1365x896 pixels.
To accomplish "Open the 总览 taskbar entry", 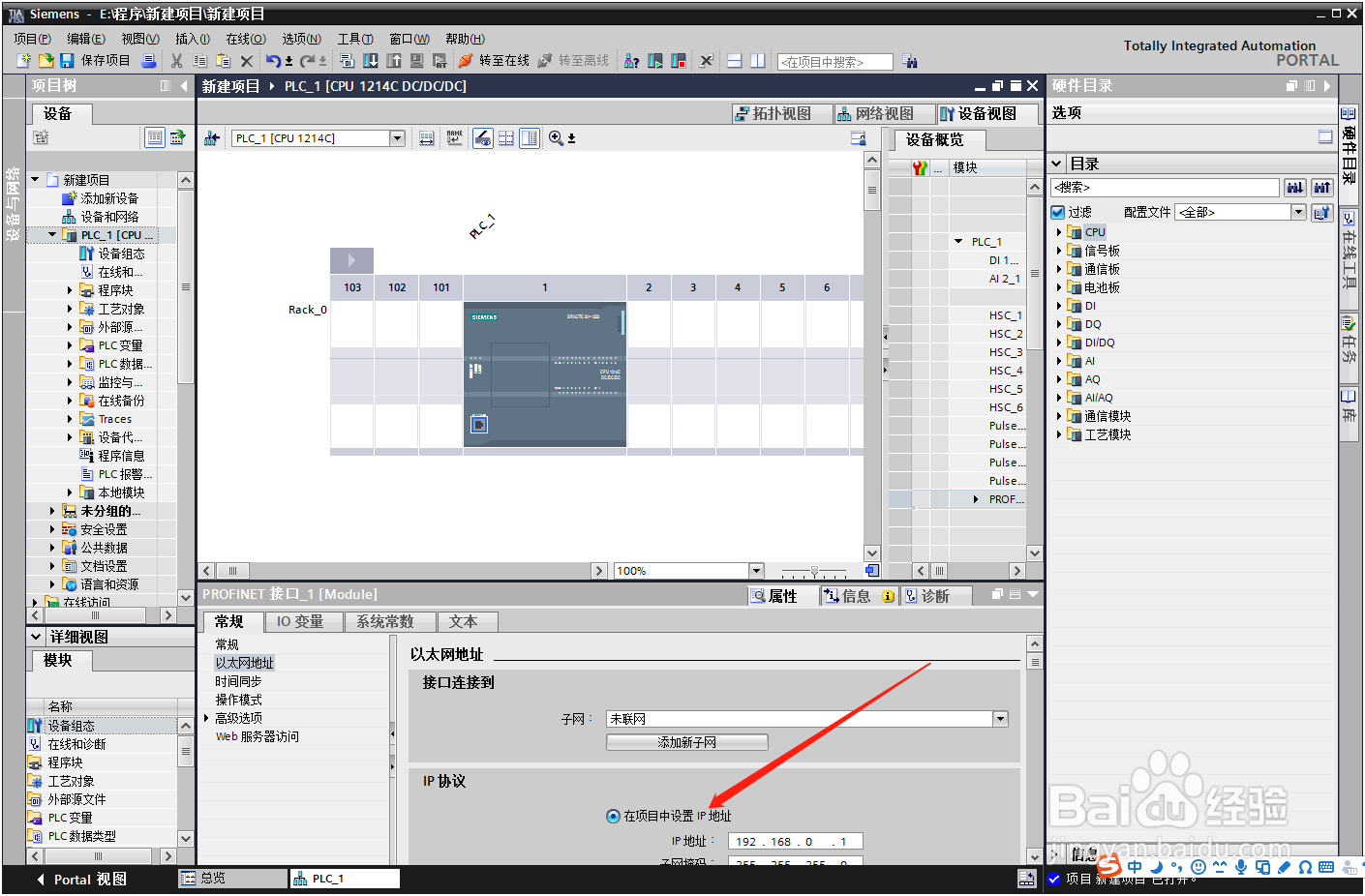I will point(232,879).
